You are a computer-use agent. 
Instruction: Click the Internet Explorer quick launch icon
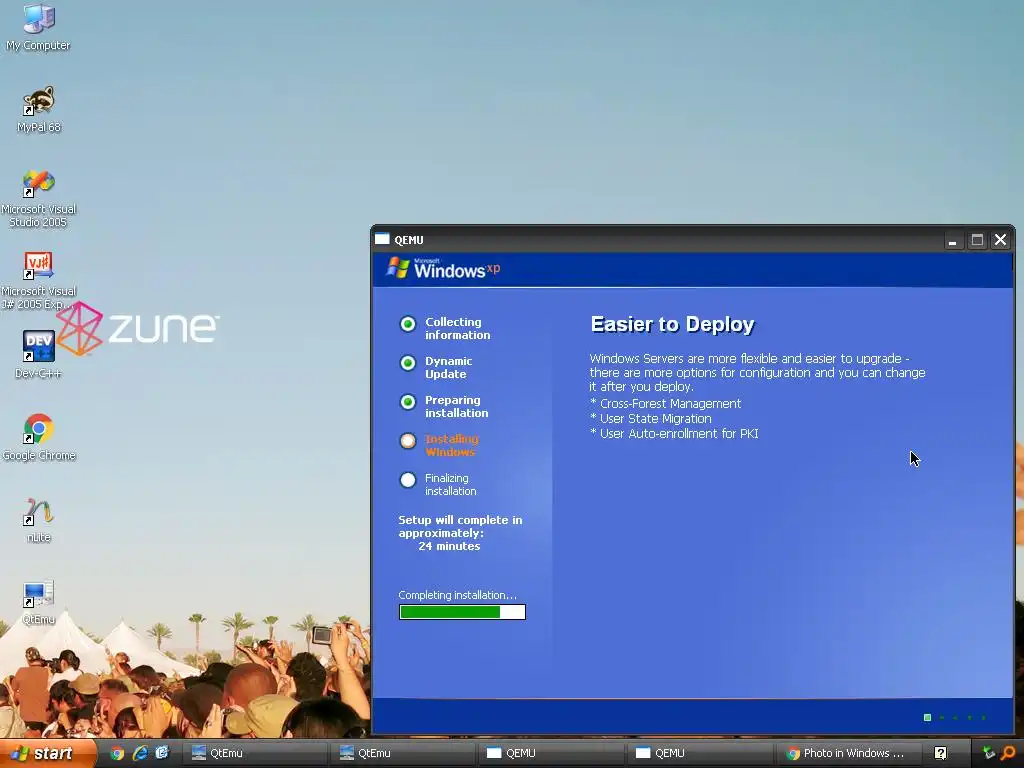[140, 753]
